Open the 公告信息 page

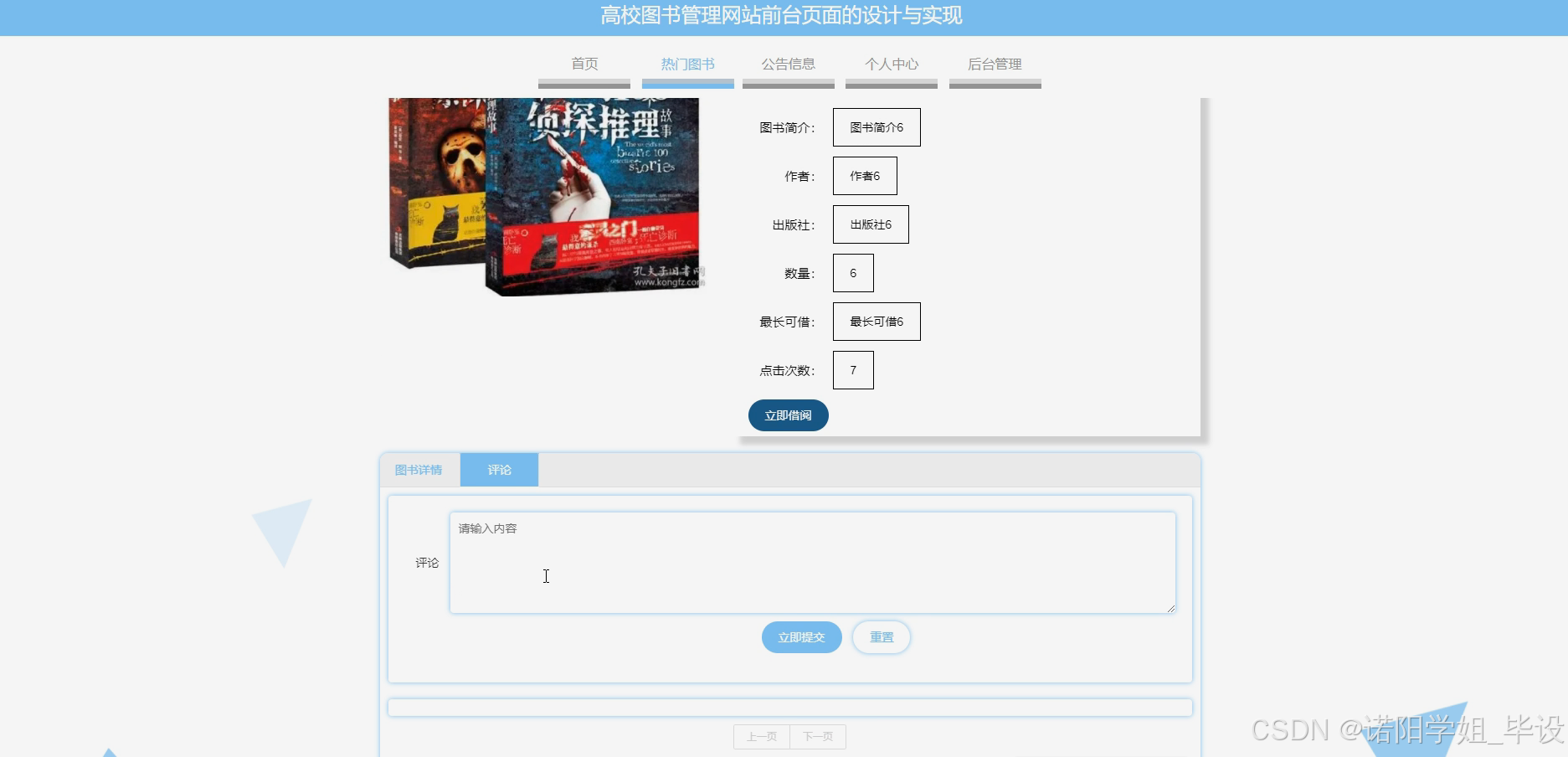pyautogui.click(x=788, y=64)
